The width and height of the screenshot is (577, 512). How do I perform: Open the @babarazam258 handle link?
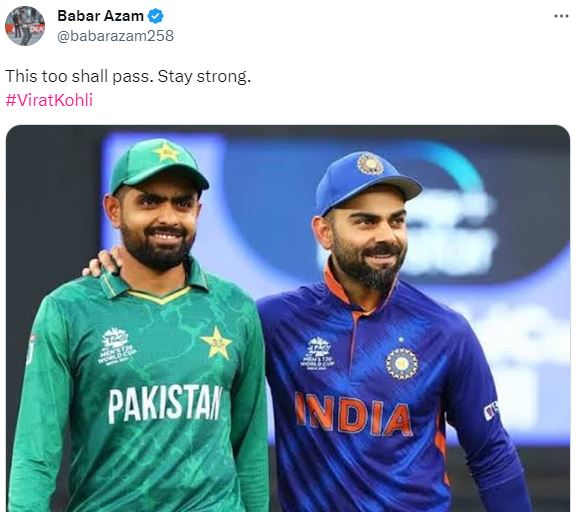(x=115, y=36)
